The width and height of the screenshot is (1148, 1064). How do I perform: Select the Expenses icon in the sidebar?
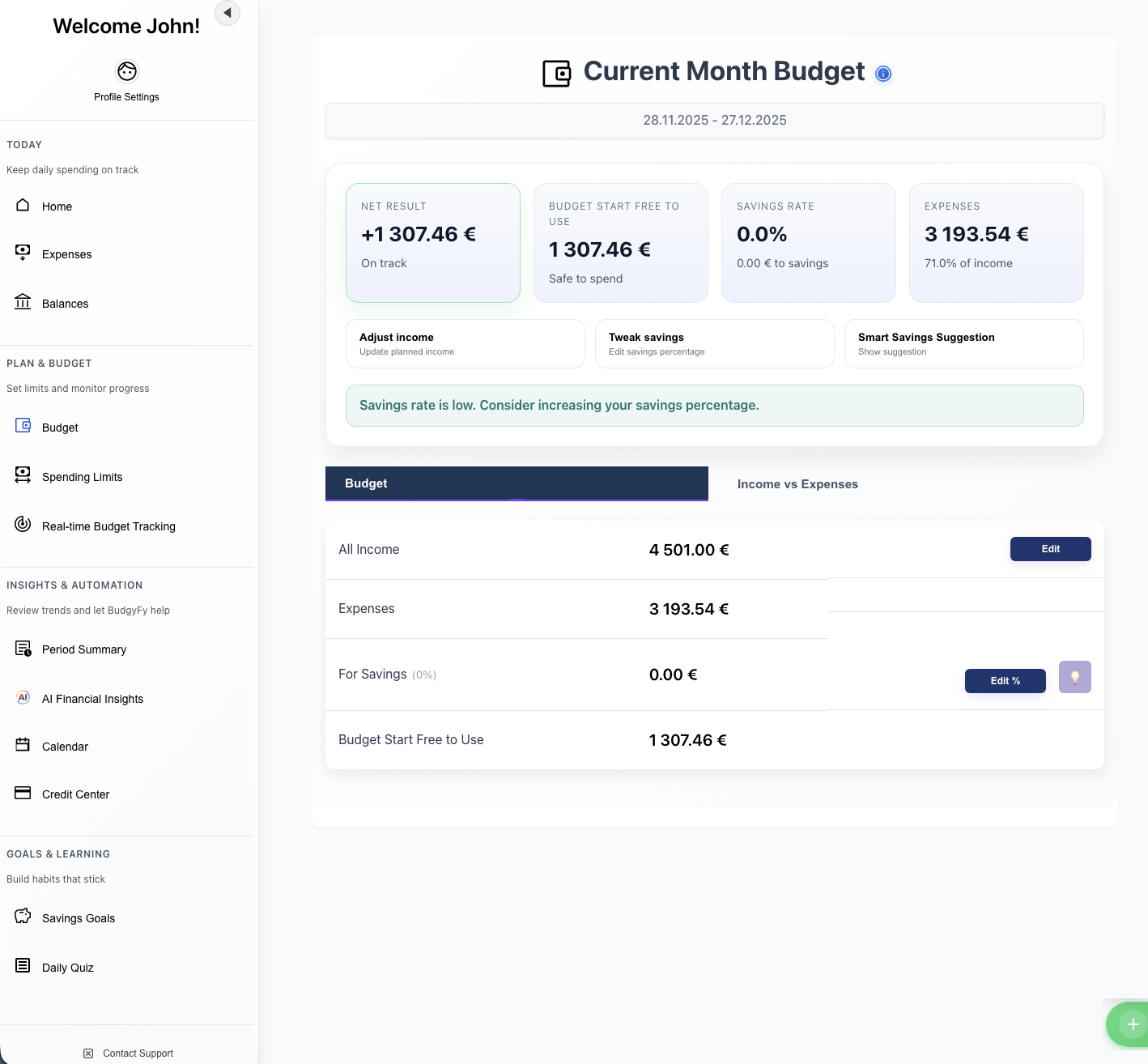[22, 253]
